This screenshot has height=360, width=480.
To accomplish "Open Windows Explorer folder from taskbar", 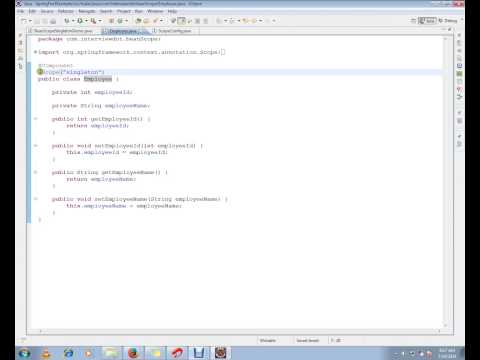I will coord(112,353).
